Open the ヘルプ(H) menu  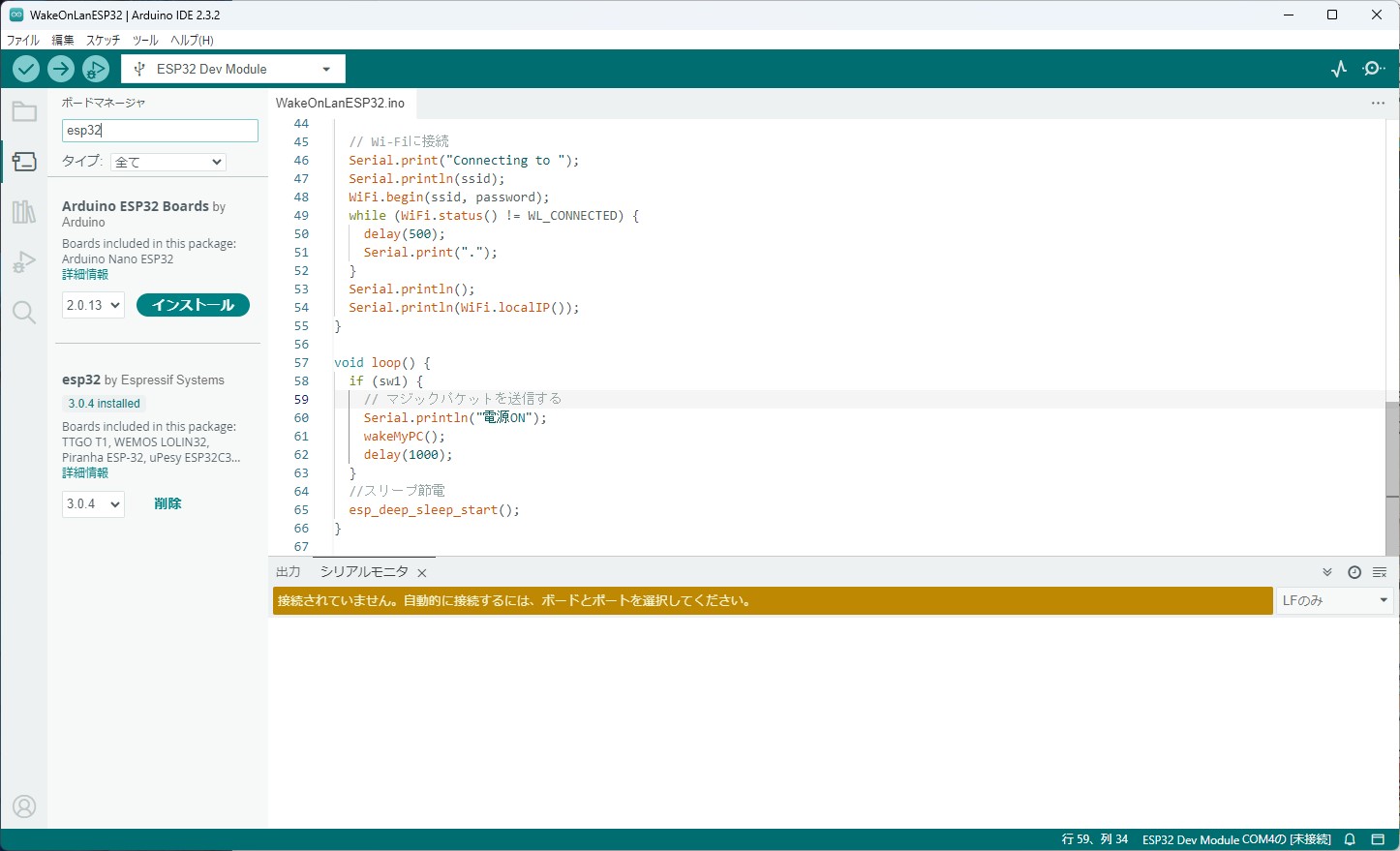192,40
